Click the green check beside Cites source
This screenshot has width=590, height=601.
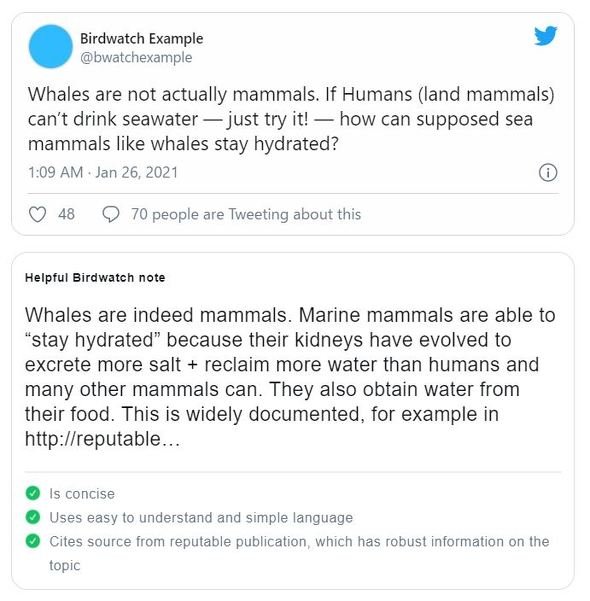point(33,541)
